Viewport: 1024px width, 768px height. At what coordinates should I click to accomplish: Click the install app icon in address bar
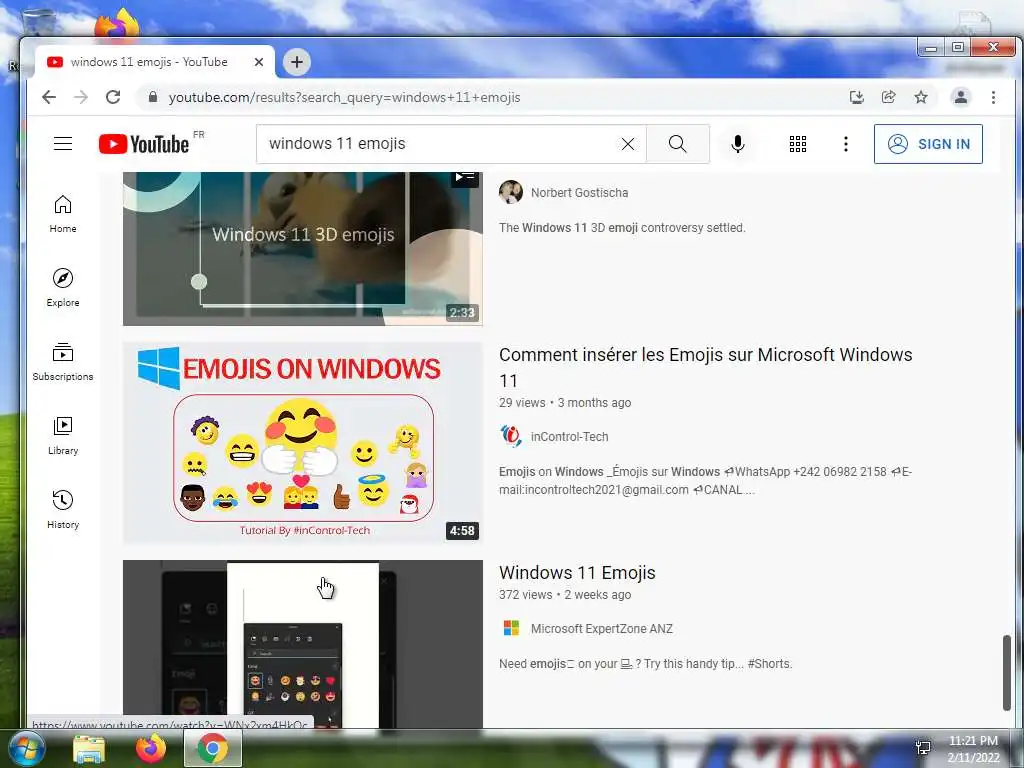[x=857, y=97]
